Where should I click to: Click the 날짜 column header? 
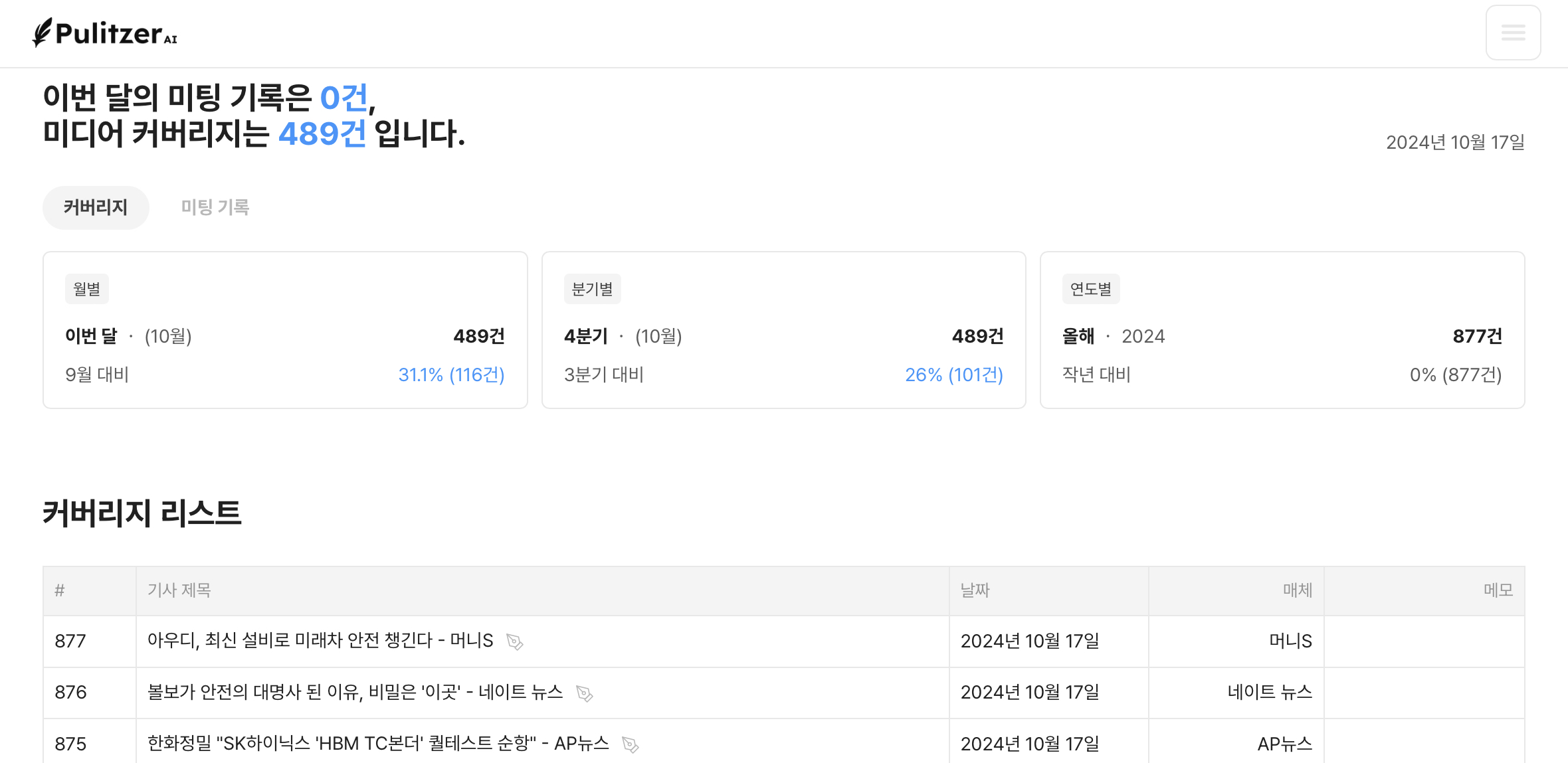975,590
